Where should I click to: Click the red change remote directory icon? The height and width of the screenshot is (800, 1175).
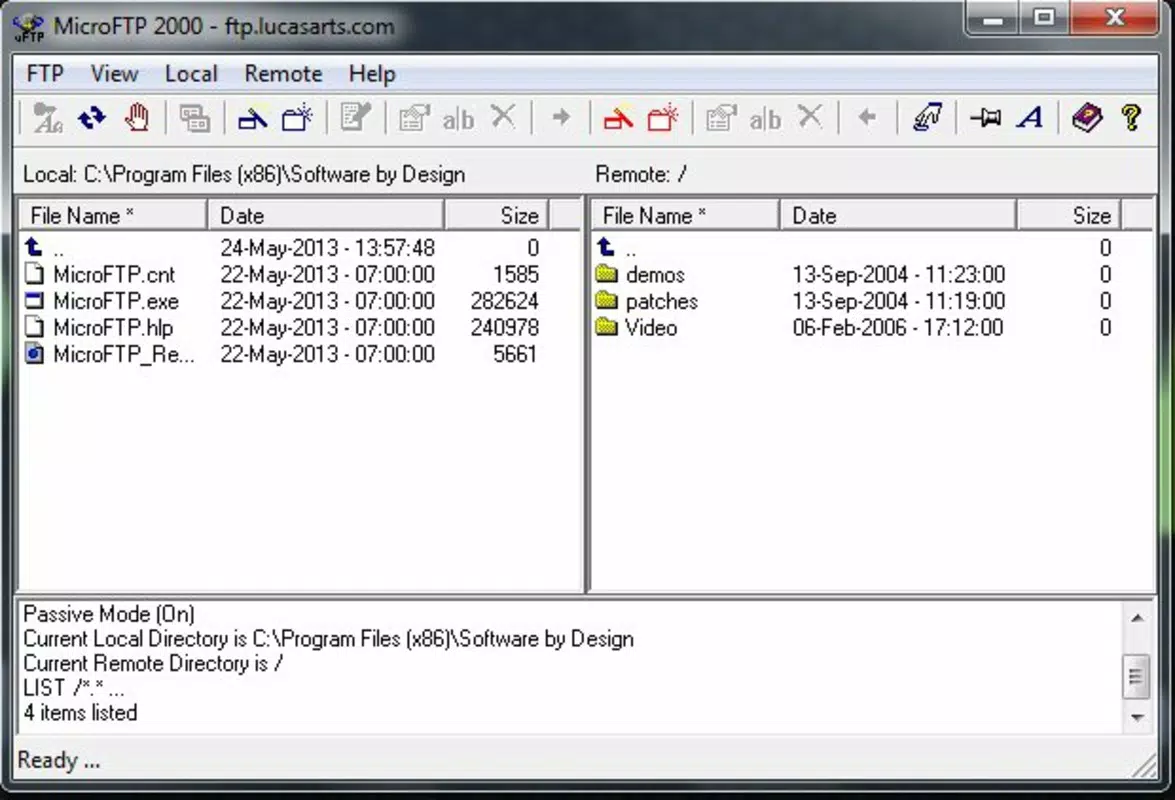618,118
